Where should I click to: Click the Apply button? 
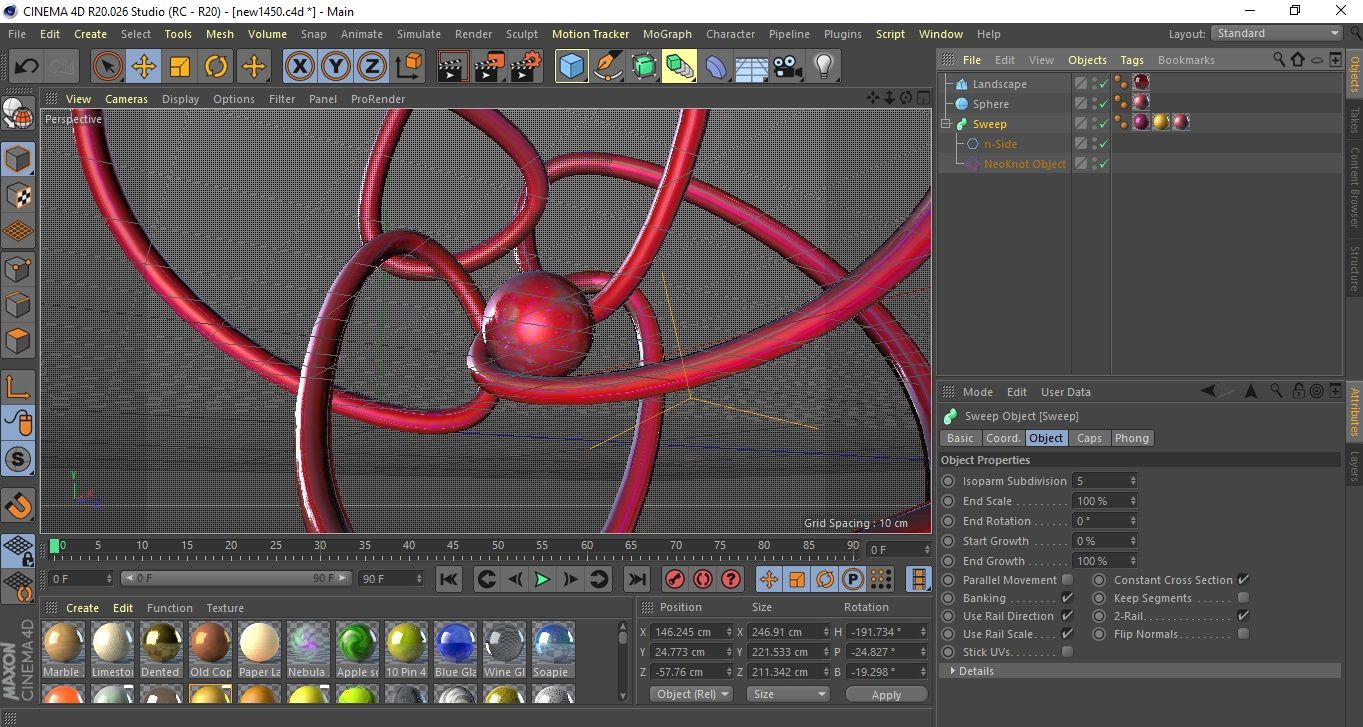pos(886,694)
